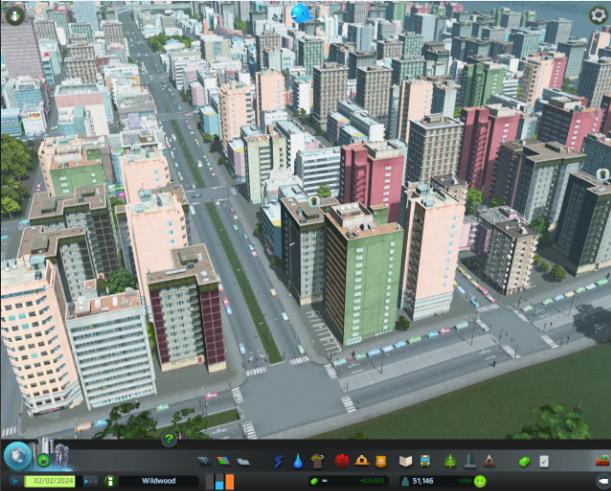Screen dimensions: 611x491
Task: Open the Parks and Decoration menu
Action: point(450,461)
